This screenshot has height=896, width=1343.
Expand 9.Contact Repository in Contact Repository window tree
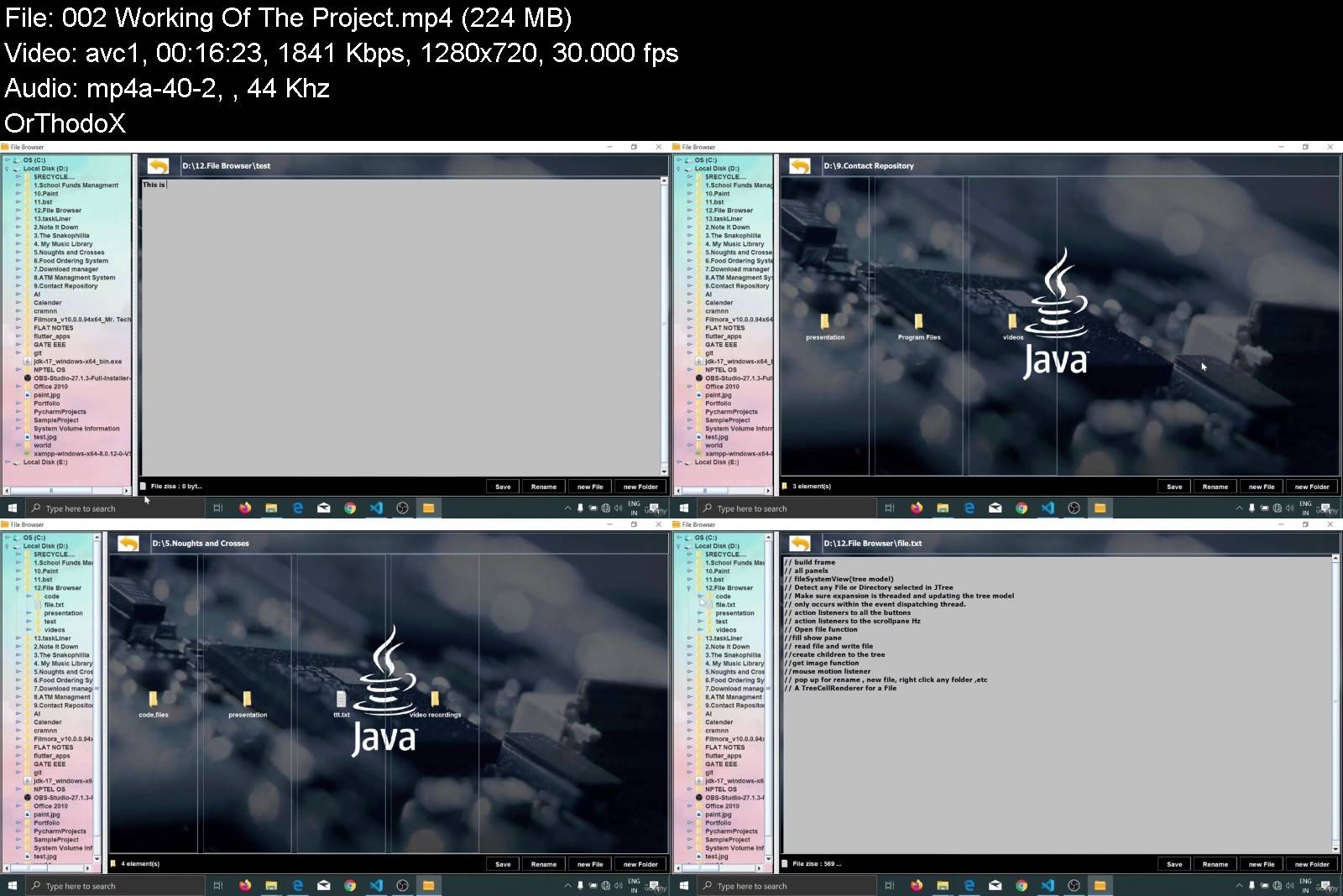690,286
